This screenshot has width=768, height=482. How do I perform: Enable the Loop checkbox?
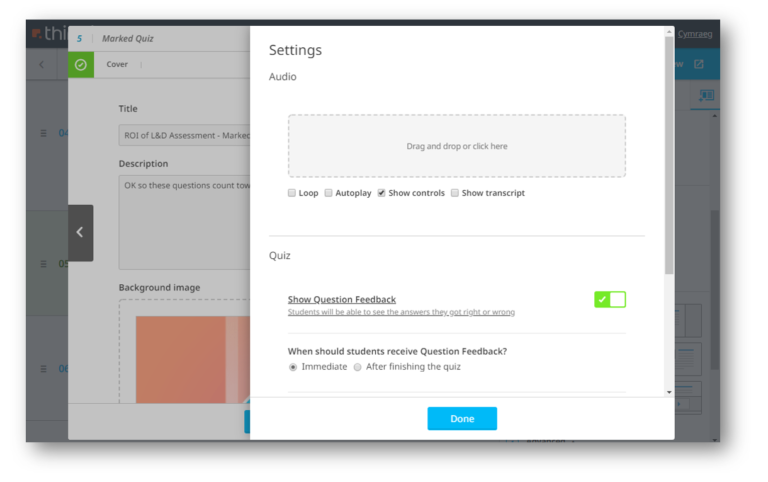pos(292,193)
